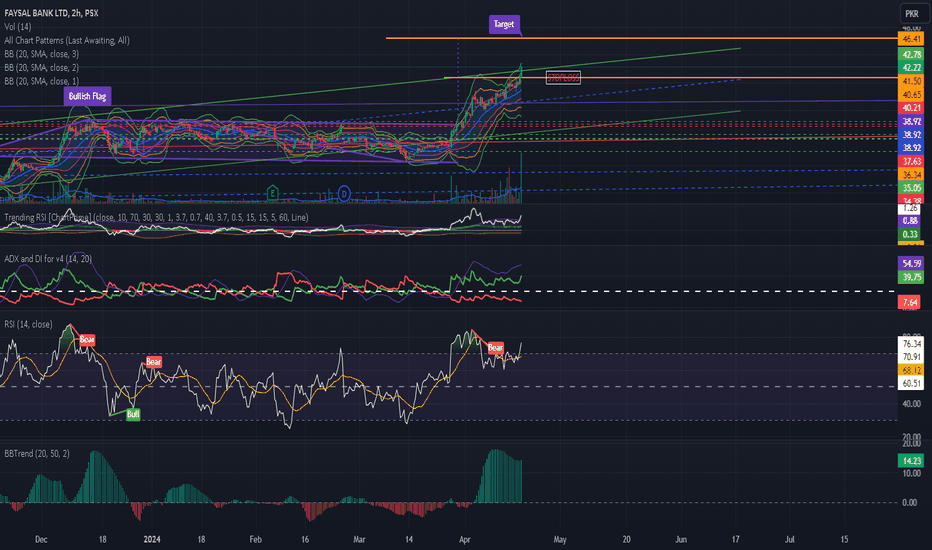The width and height of the screenshot is (932, 550).
Task: Click the purple 0.88 Trending RSI label
Action: [909, 221]
